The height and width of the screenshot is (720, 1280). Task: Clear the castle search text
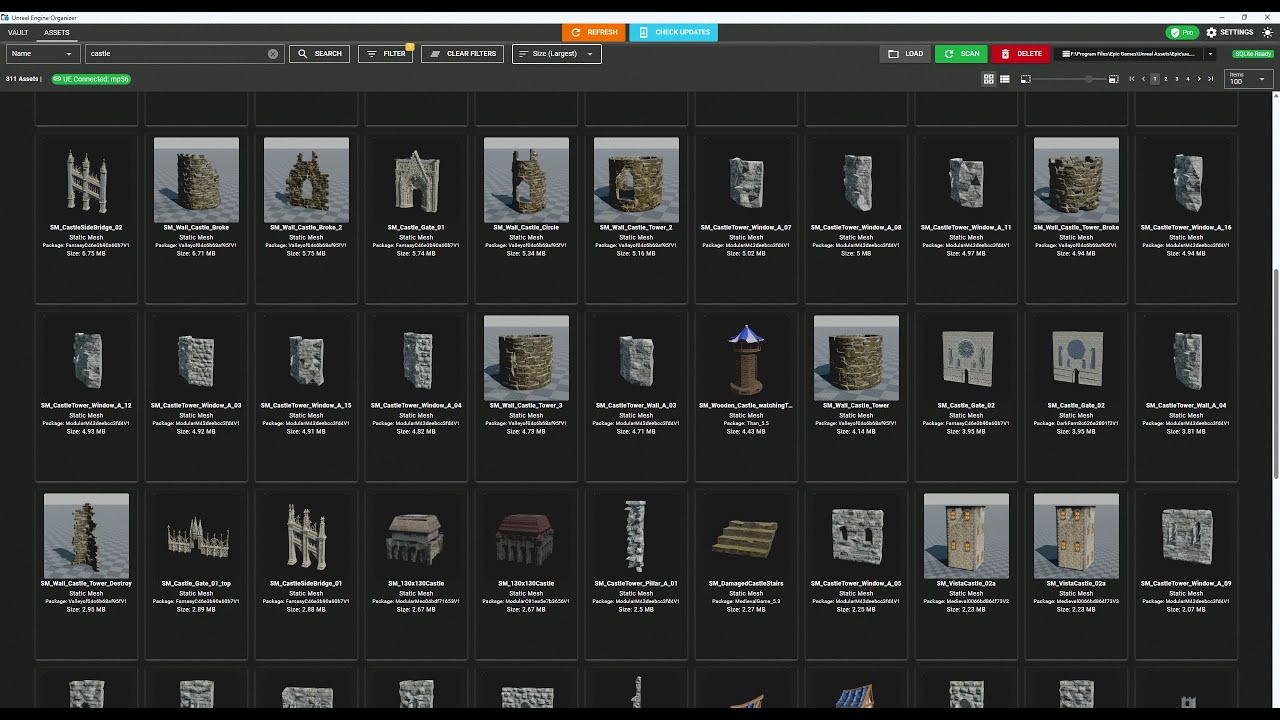[x=273, y=54]
